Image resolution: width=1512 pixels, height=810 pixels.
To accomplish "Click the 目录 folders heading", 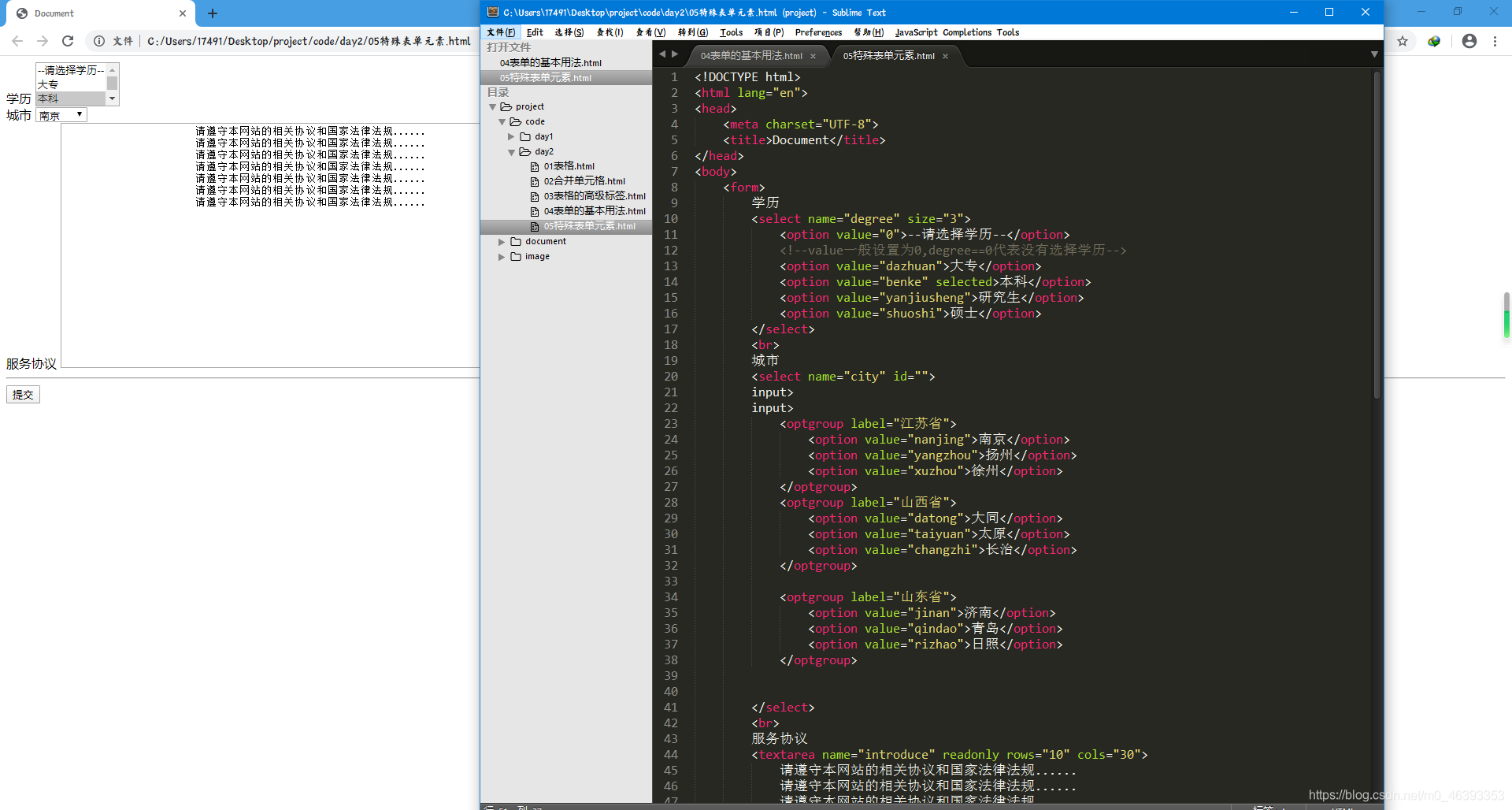I will point(498,92).
